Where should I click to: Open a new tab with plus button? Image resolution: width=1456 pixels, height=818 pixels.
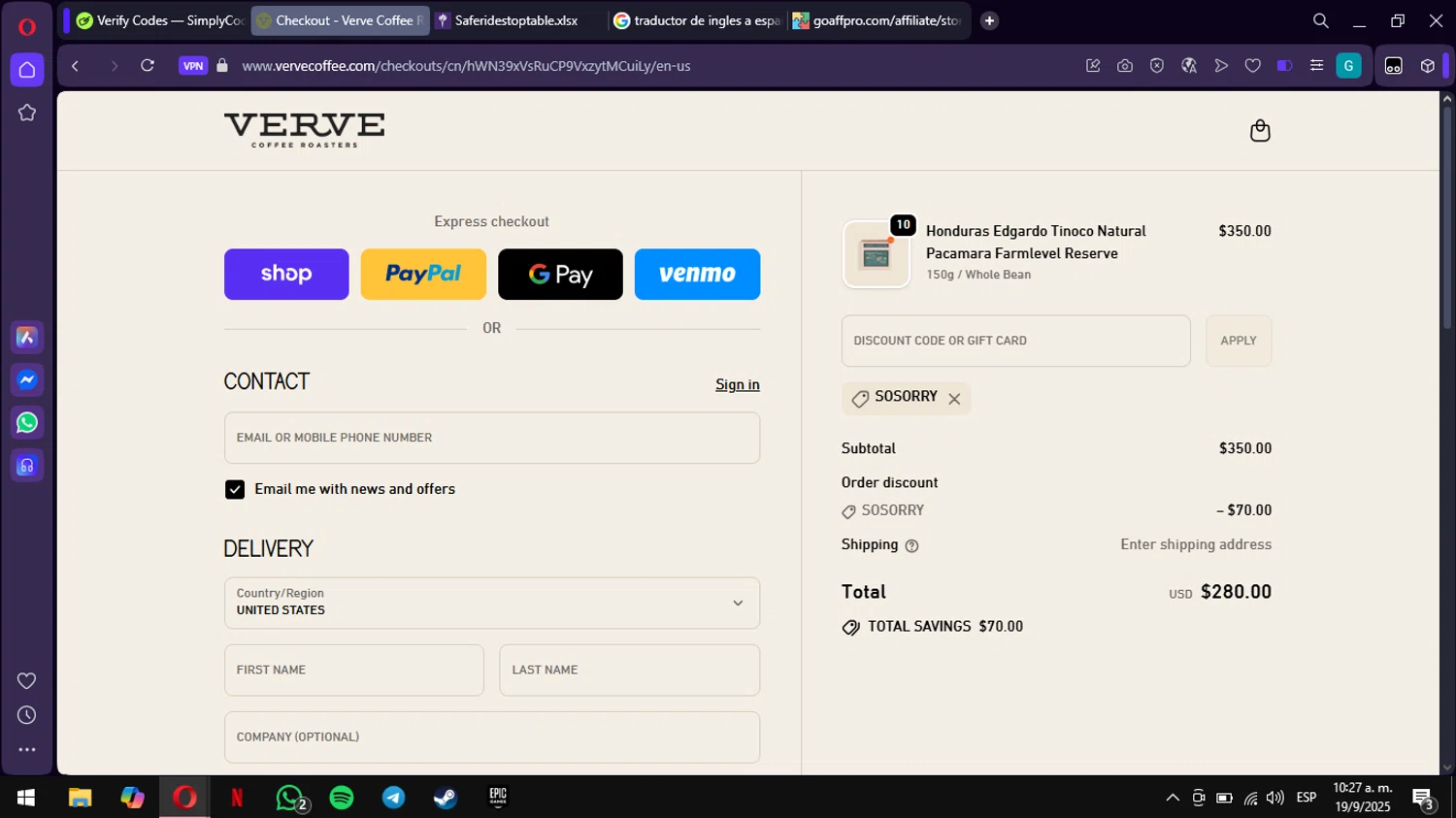989,20
